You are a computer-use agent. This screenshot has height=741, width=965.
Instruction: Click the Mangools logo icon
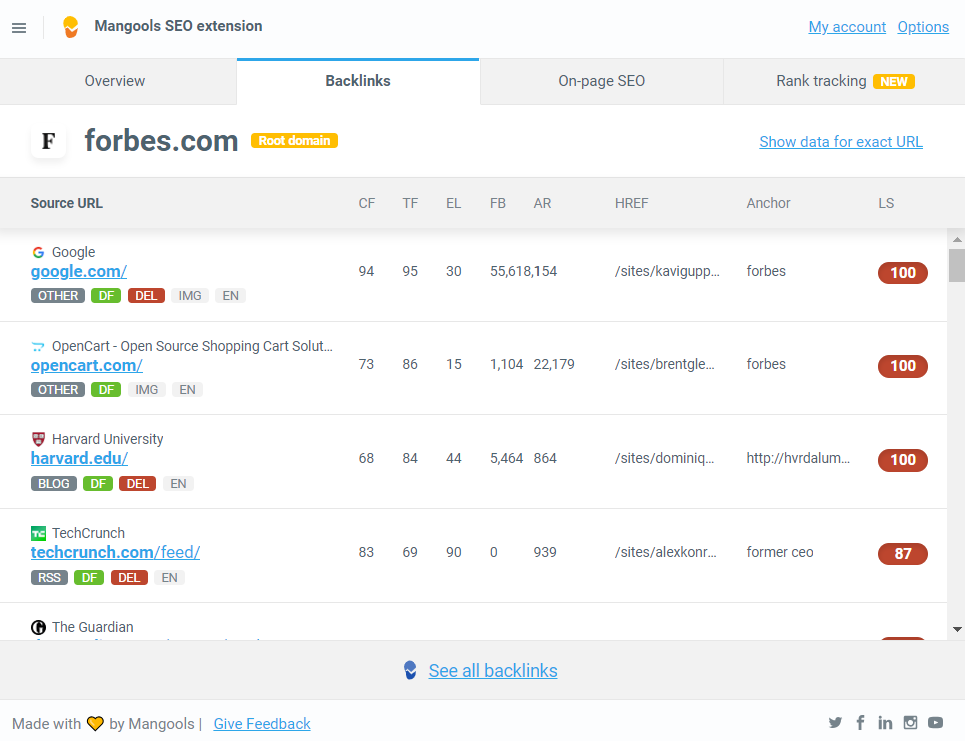click(70, 27)
